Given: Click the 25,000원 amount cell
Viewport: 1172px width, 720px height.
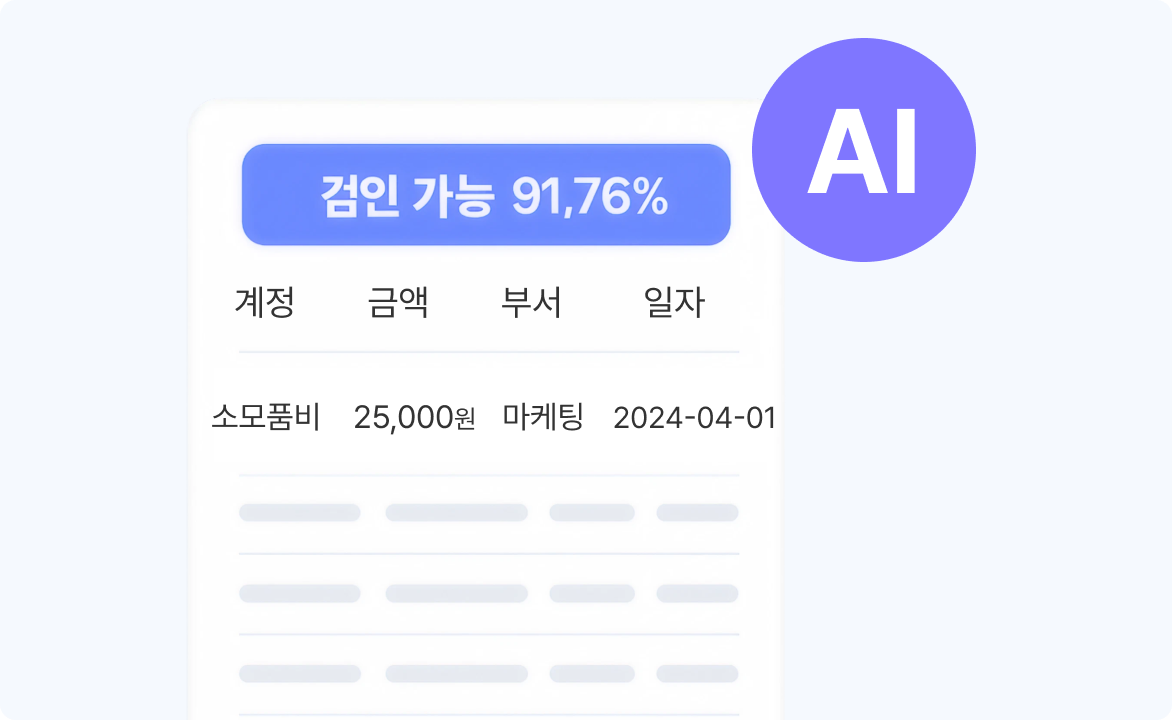Looking at the screenshot, I should [415, 418].
